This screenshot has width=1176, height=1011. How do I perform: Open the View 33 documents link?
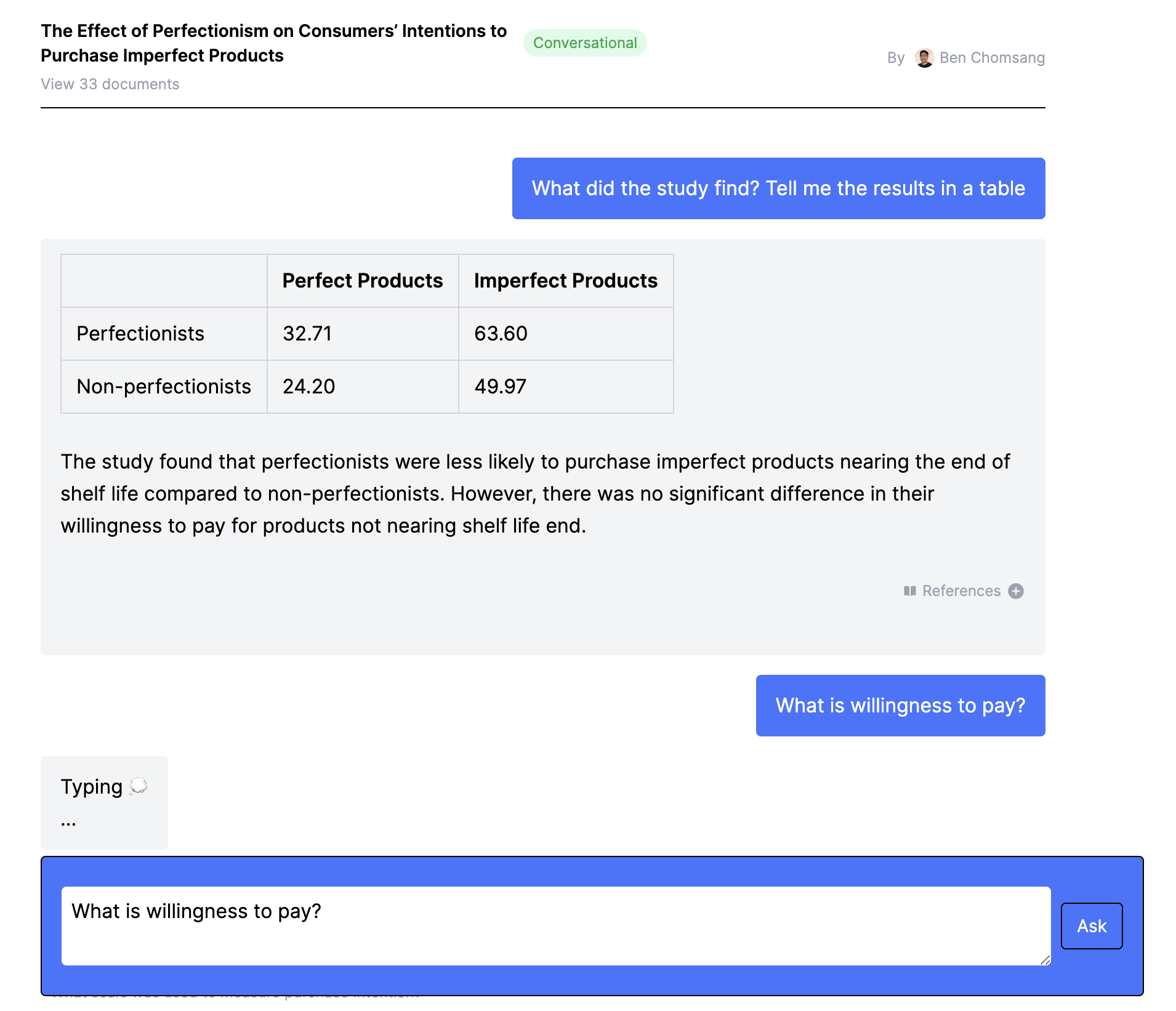coord(110,84)
